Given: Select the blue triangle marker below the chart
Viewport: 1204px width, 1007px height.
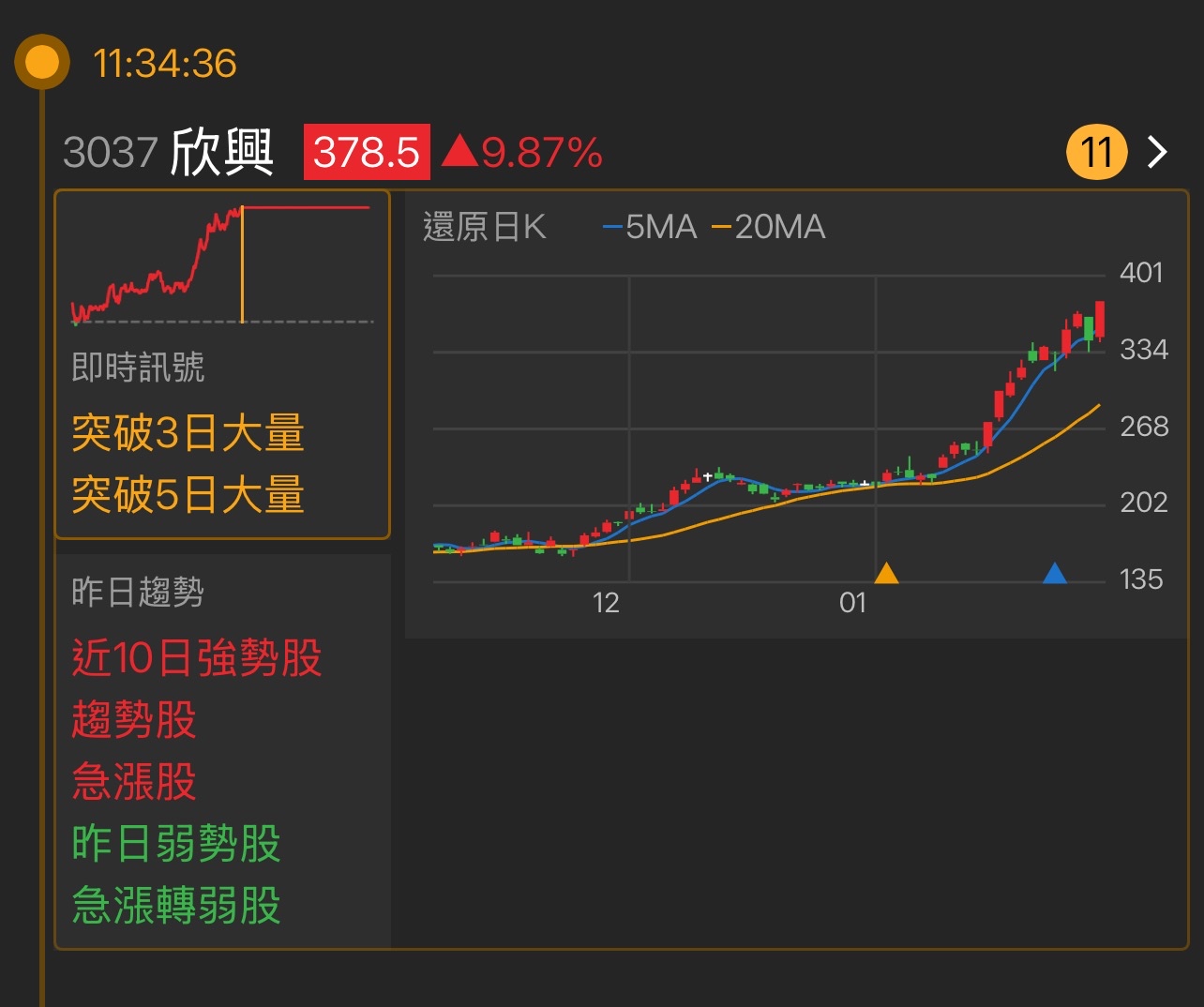Looking at the screenshot, I should point(1054,575).
